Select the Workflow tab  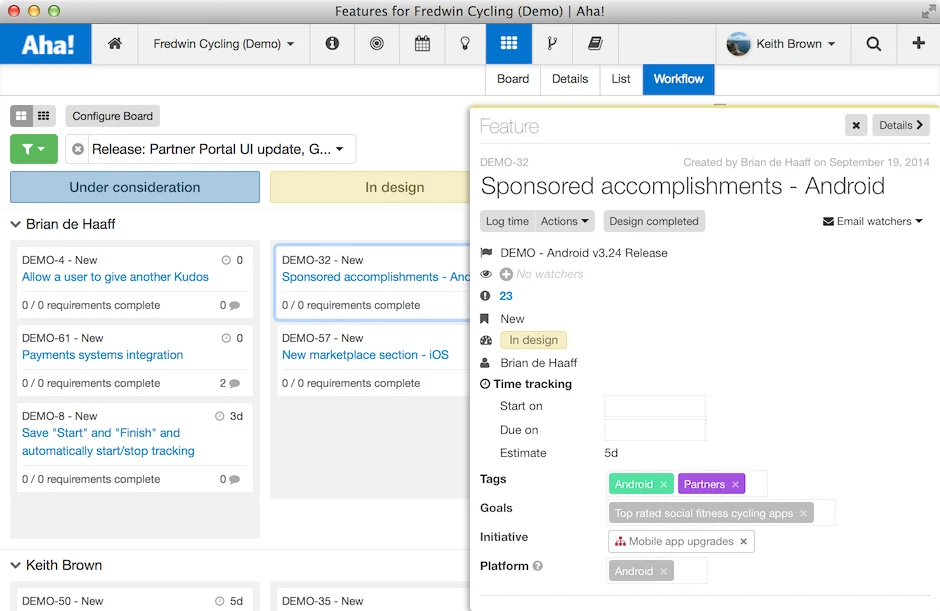(679, 79)
